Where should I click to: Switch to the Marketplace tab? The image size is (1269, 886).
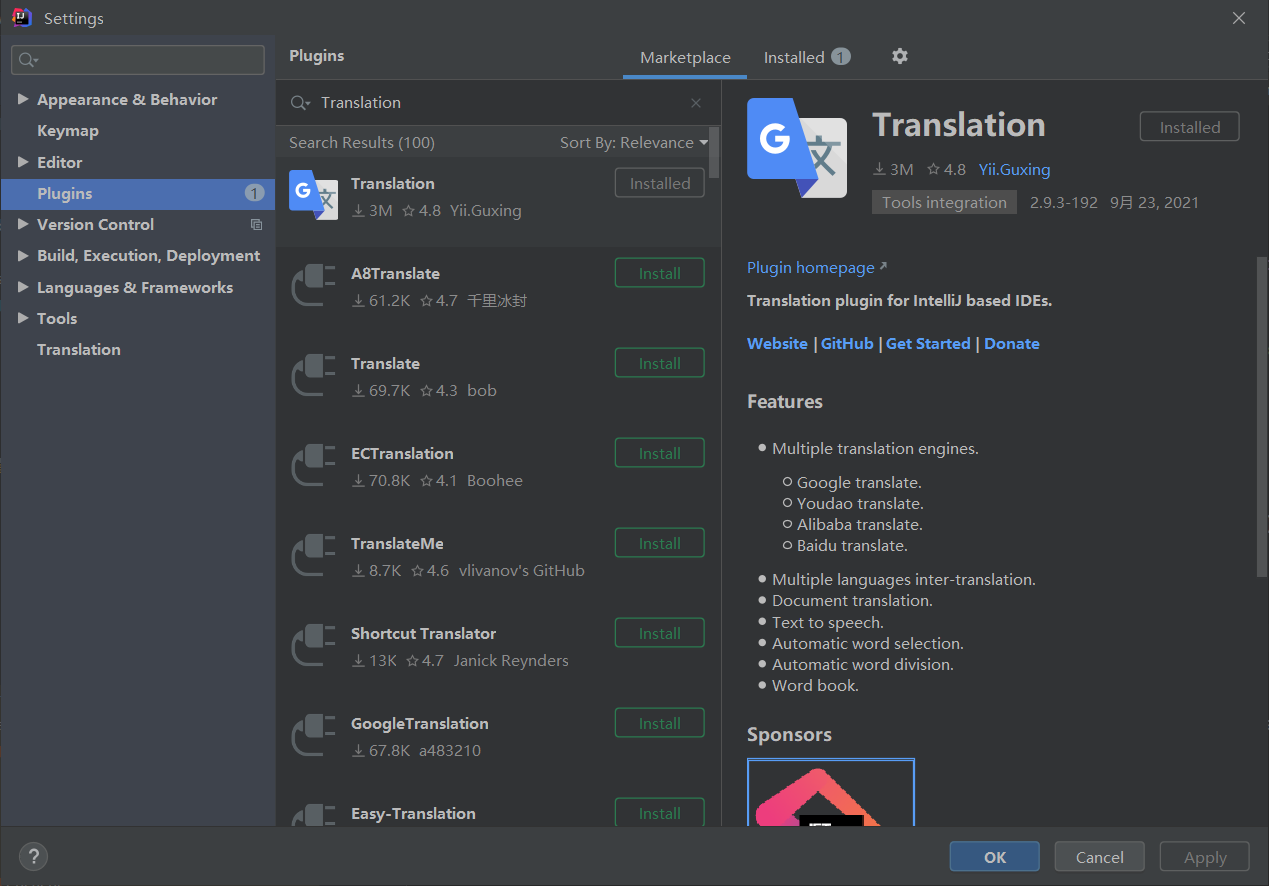tap(684, 57)
